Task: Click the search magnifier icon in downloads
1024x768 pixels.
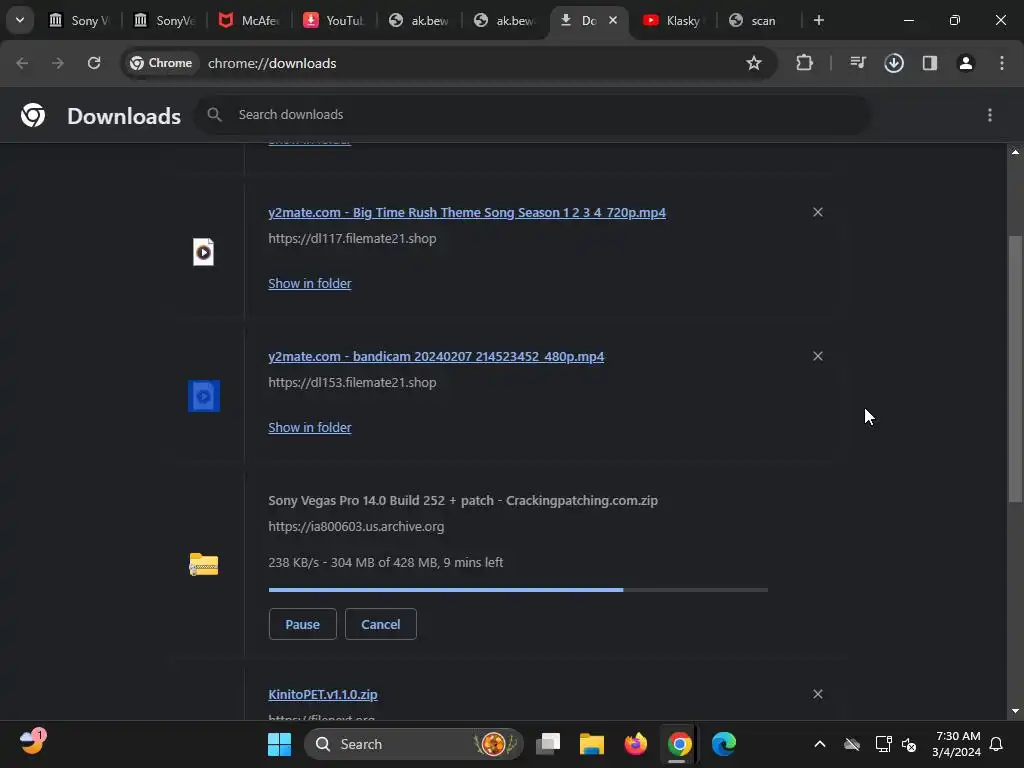Action: click(214, 115)
